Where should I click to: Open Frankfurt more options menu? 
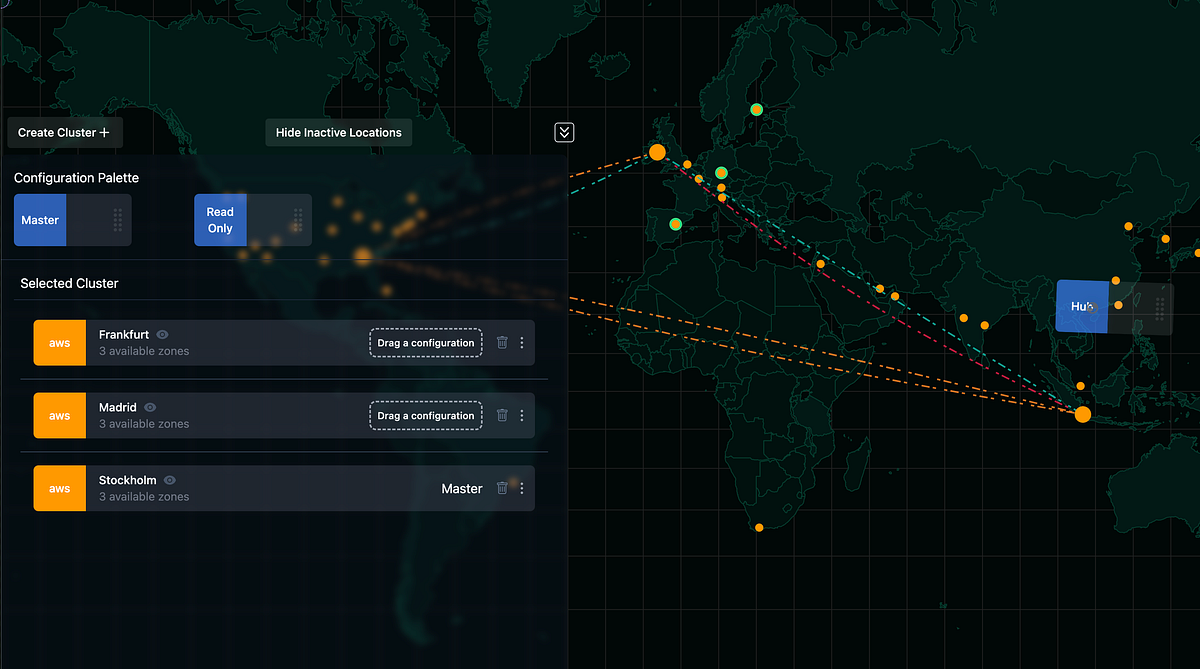click(522, 343)
